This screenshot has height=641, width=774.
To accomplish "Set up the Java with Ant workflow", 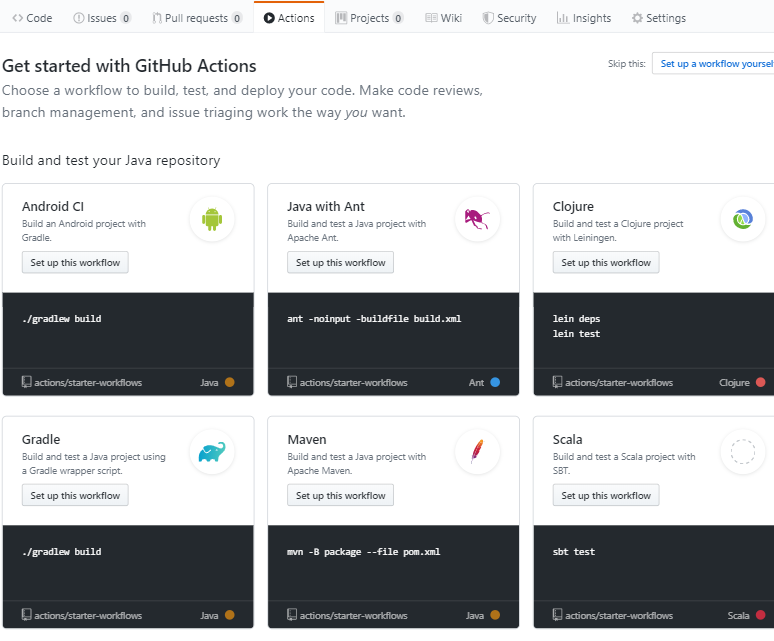I will (x=341, y=263).
